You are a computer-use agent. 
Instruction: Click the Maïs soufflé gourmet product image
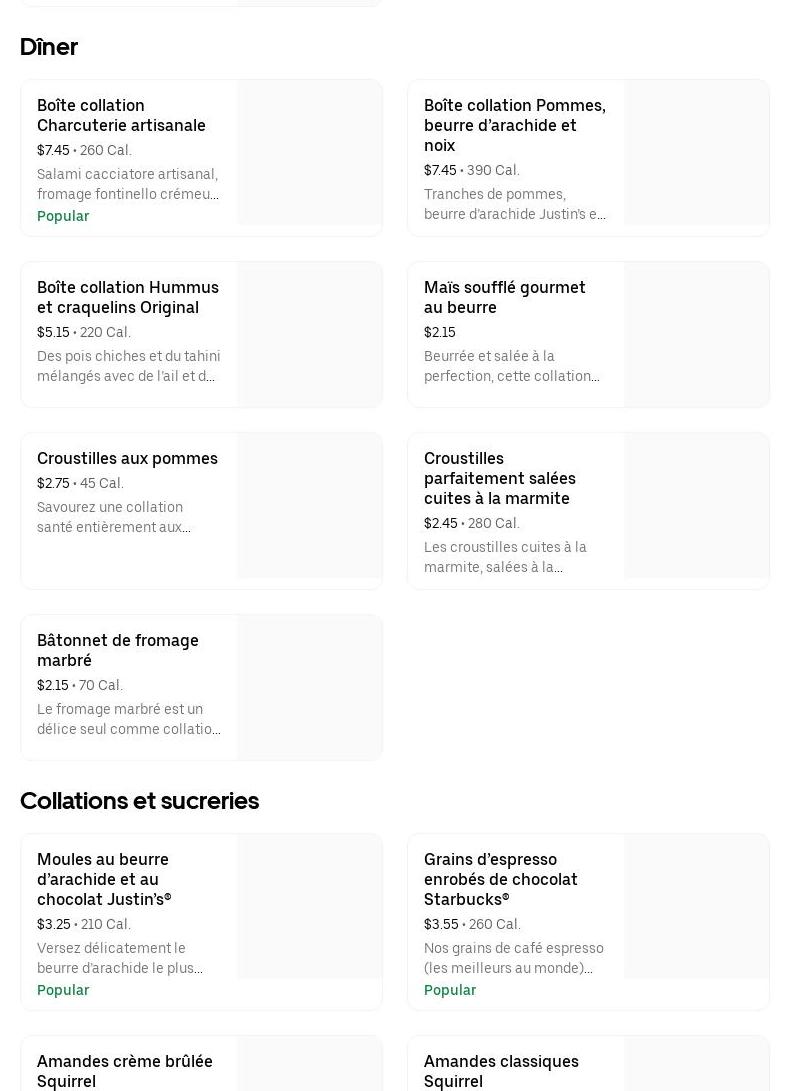click(696, 335)
